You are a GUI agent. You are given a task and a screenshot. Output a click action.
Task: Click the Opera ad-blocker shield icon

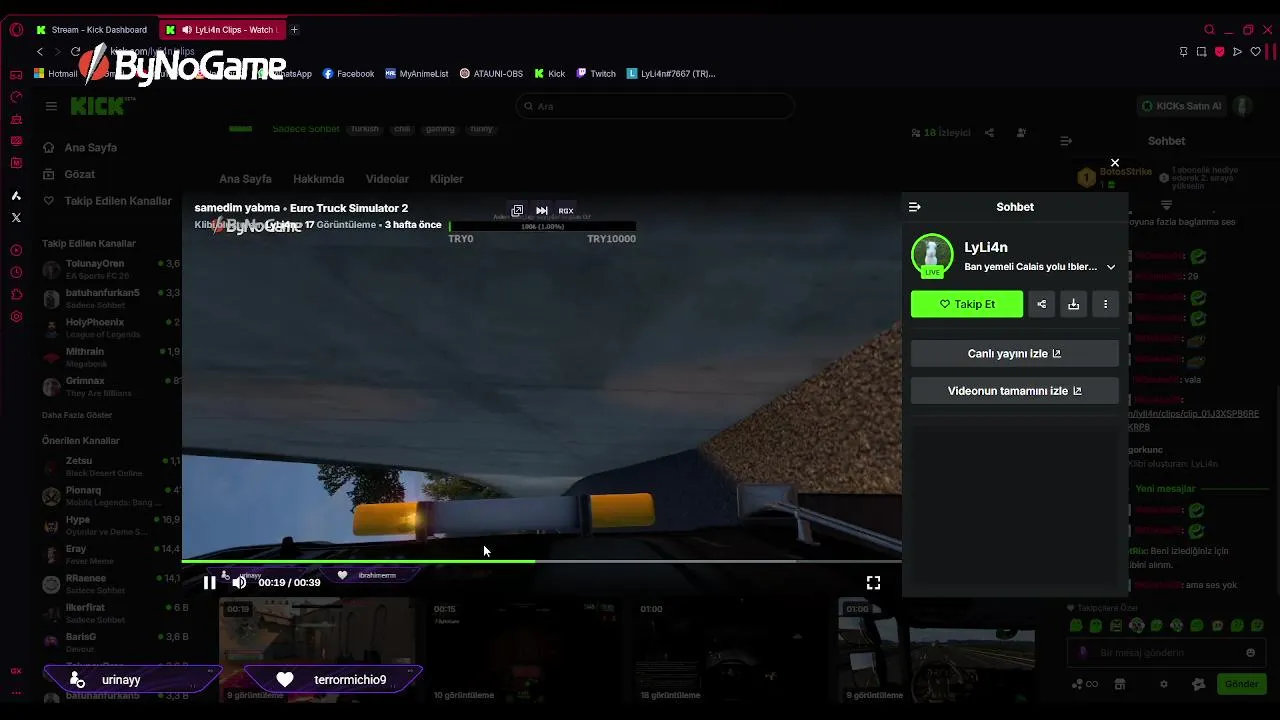coord(1219,52)
